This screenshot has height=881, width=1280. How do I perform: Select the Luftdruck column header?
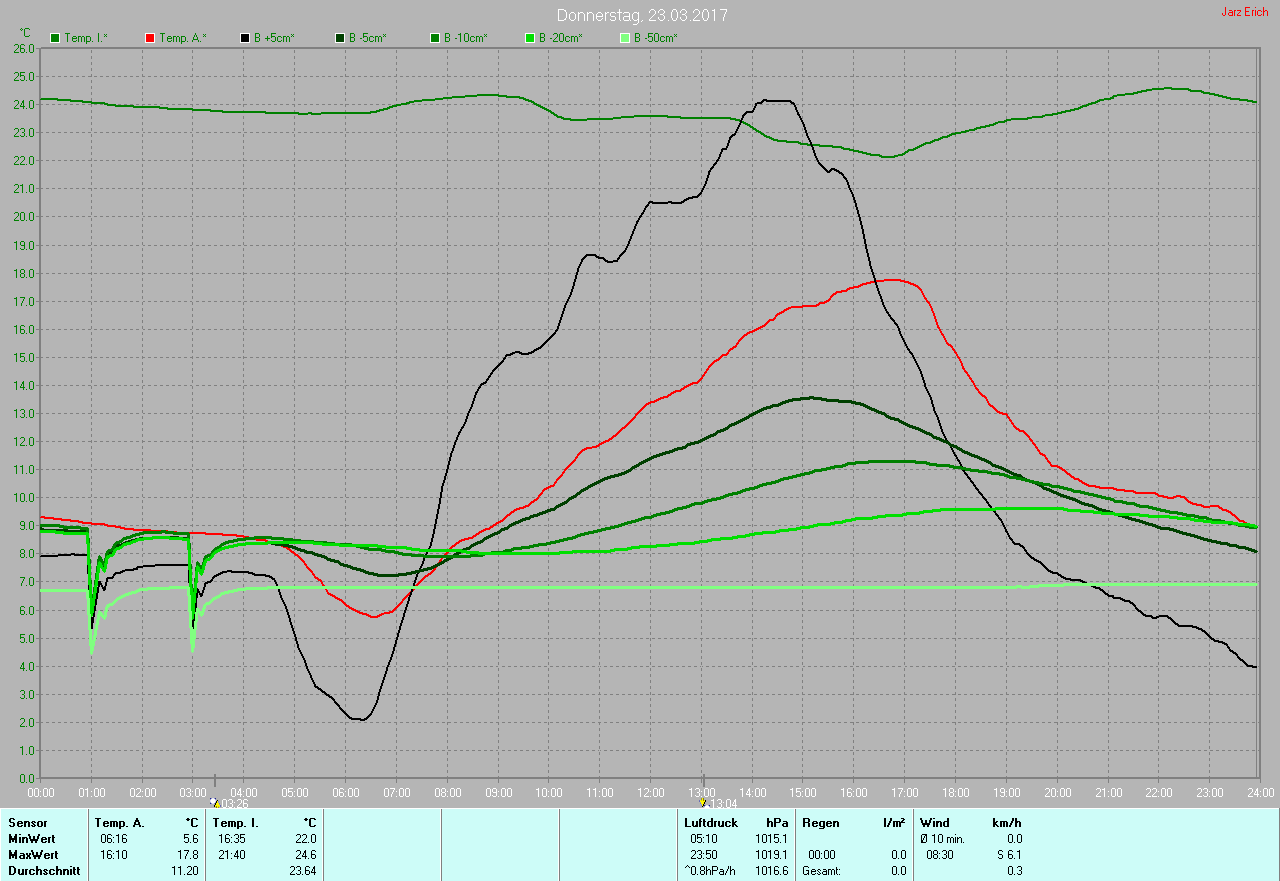pos(710,823)
